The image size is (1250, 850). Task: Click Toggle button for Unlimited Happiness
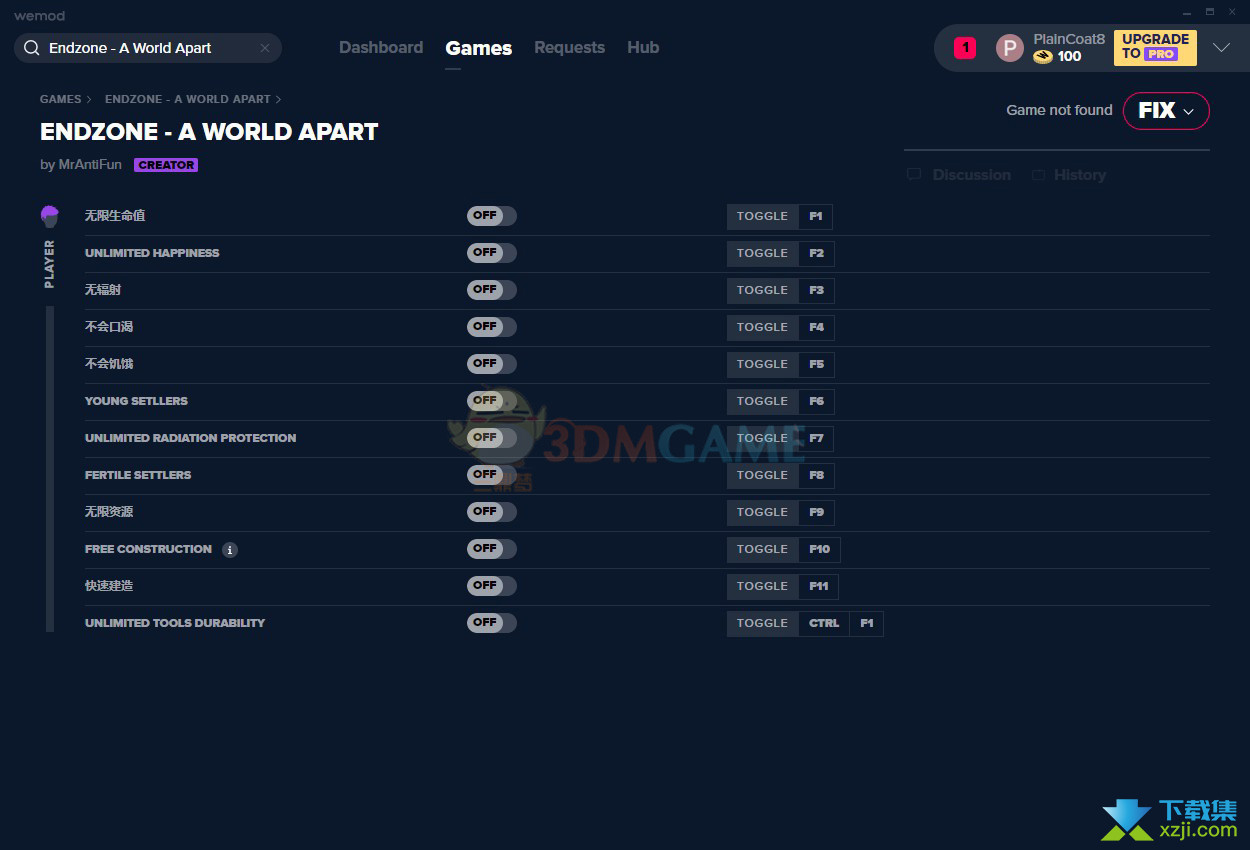pyautogui.click(x=763, y=253)
